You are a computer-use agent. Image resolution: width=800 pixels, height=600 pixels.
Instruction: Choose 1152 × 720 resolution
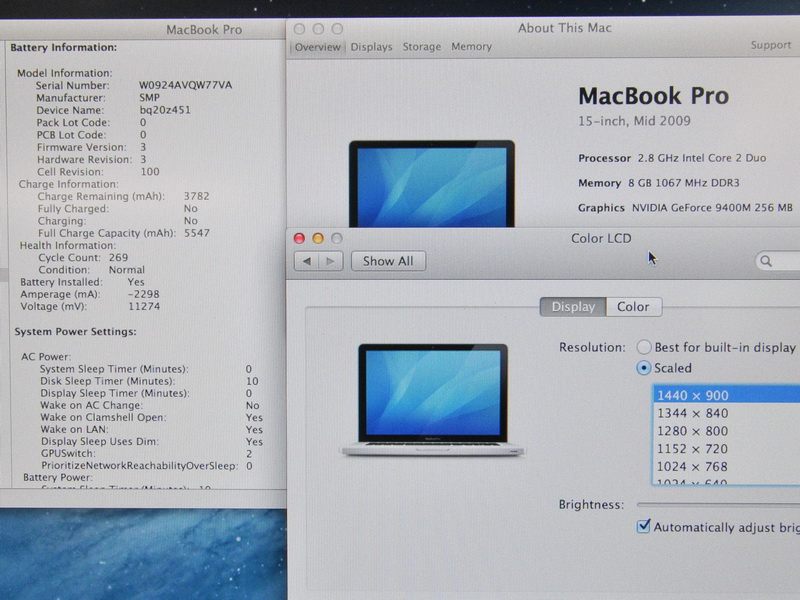(x=726, y=449)
